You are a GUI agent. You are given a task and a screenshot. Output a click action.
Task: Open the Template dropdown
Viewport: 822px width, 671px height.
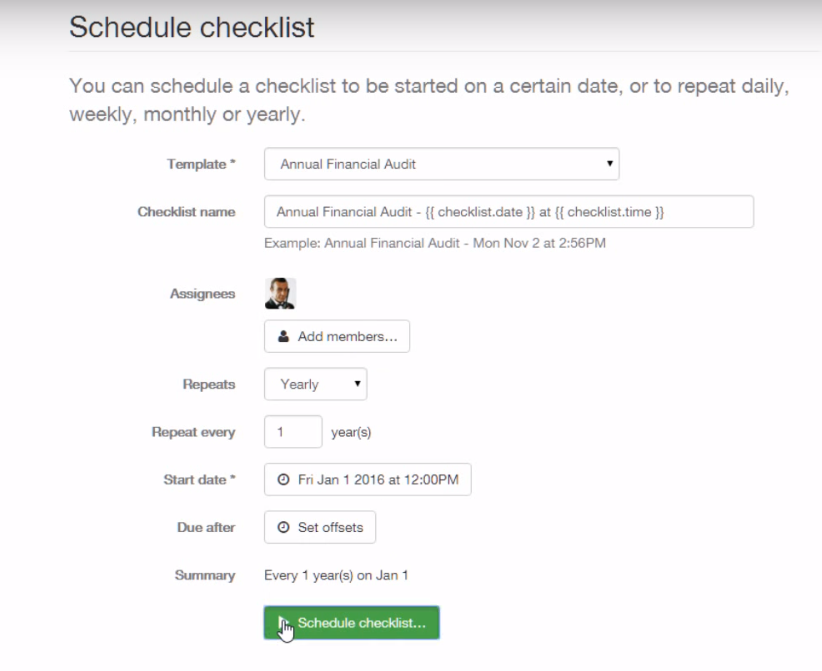(441, 164)
